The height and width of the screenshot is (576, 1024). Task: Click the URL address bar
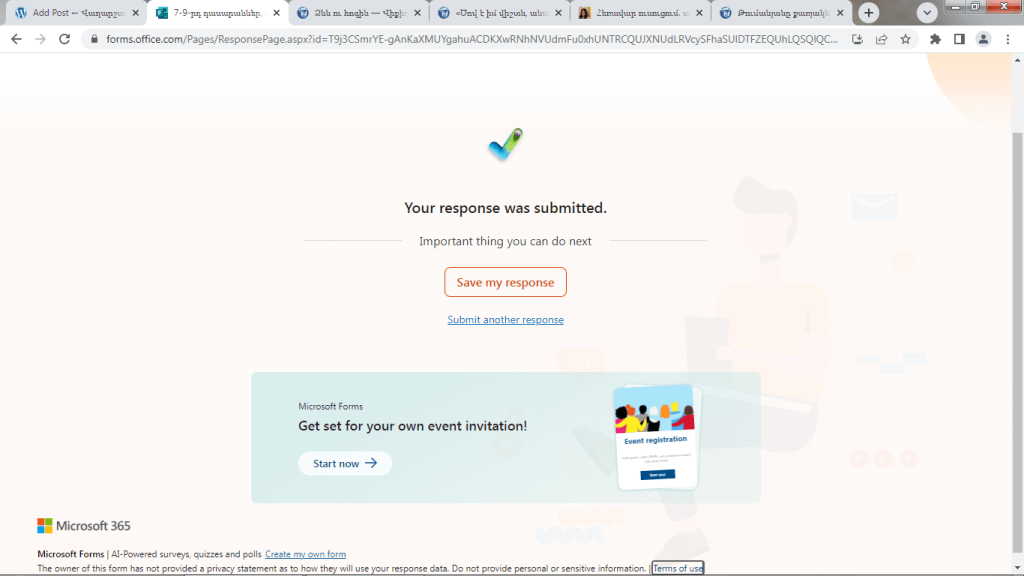coord(470,39)
